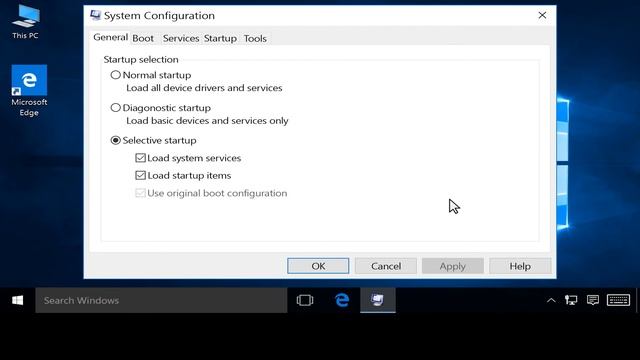This screenshot has height=360, width=640.
Task: Open Help for System Configuration
Action: pos(520,266)
